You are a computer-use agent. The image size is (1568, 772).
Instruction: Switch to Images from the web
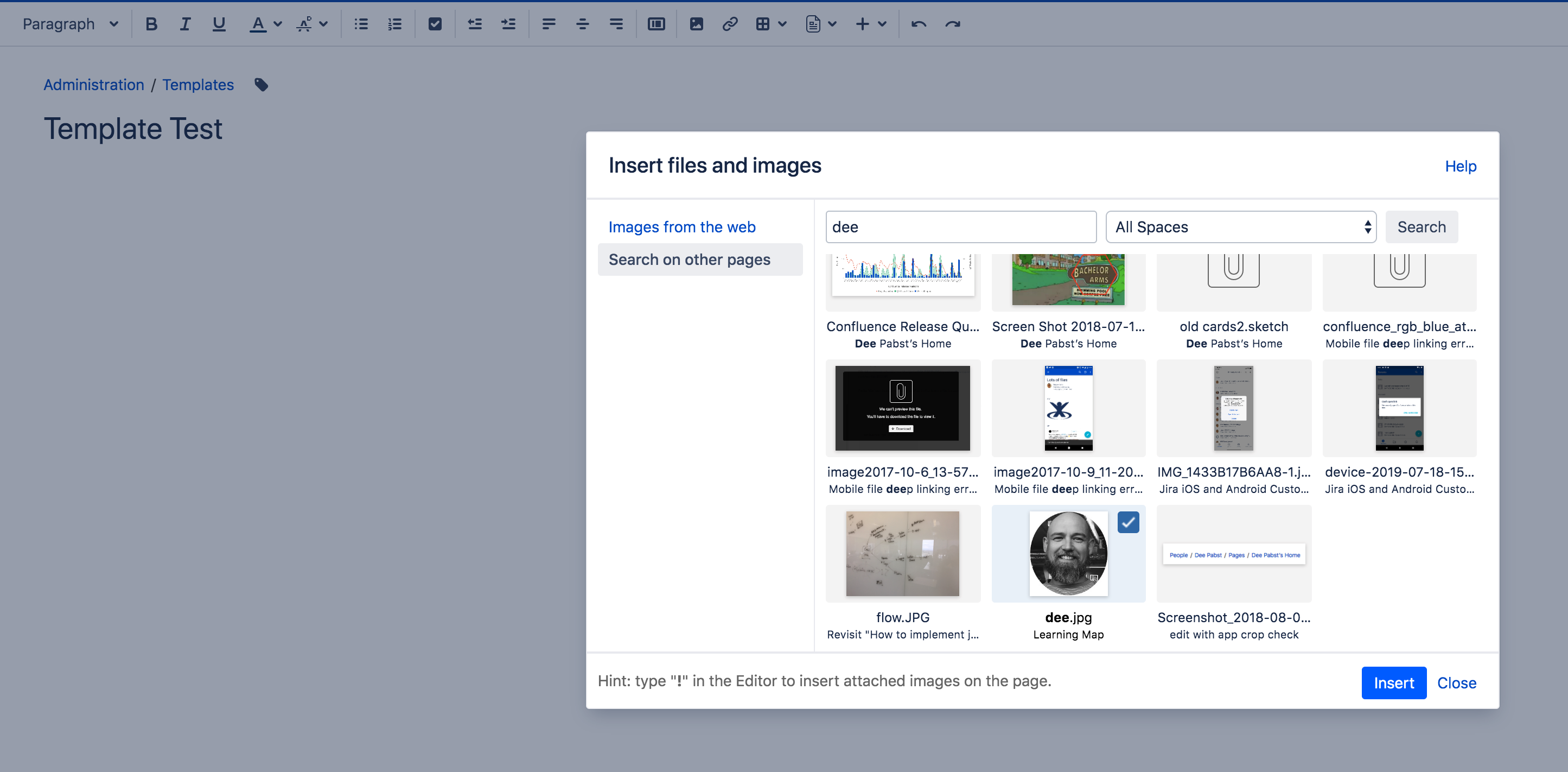point(682,226)
